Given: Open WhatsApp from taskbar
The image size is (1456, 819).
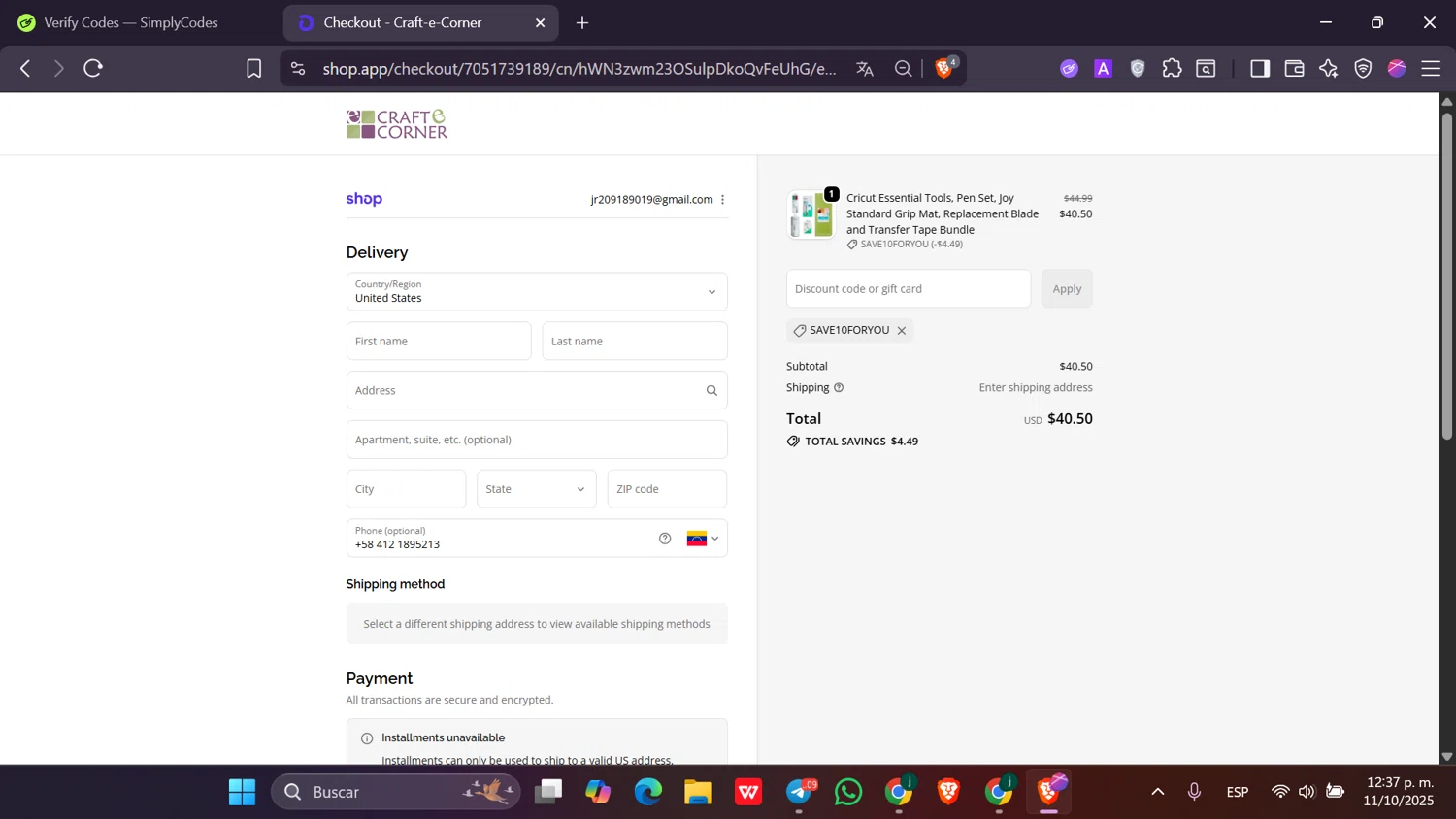Looking at the screenshot, I should click(x=848, y=792).
